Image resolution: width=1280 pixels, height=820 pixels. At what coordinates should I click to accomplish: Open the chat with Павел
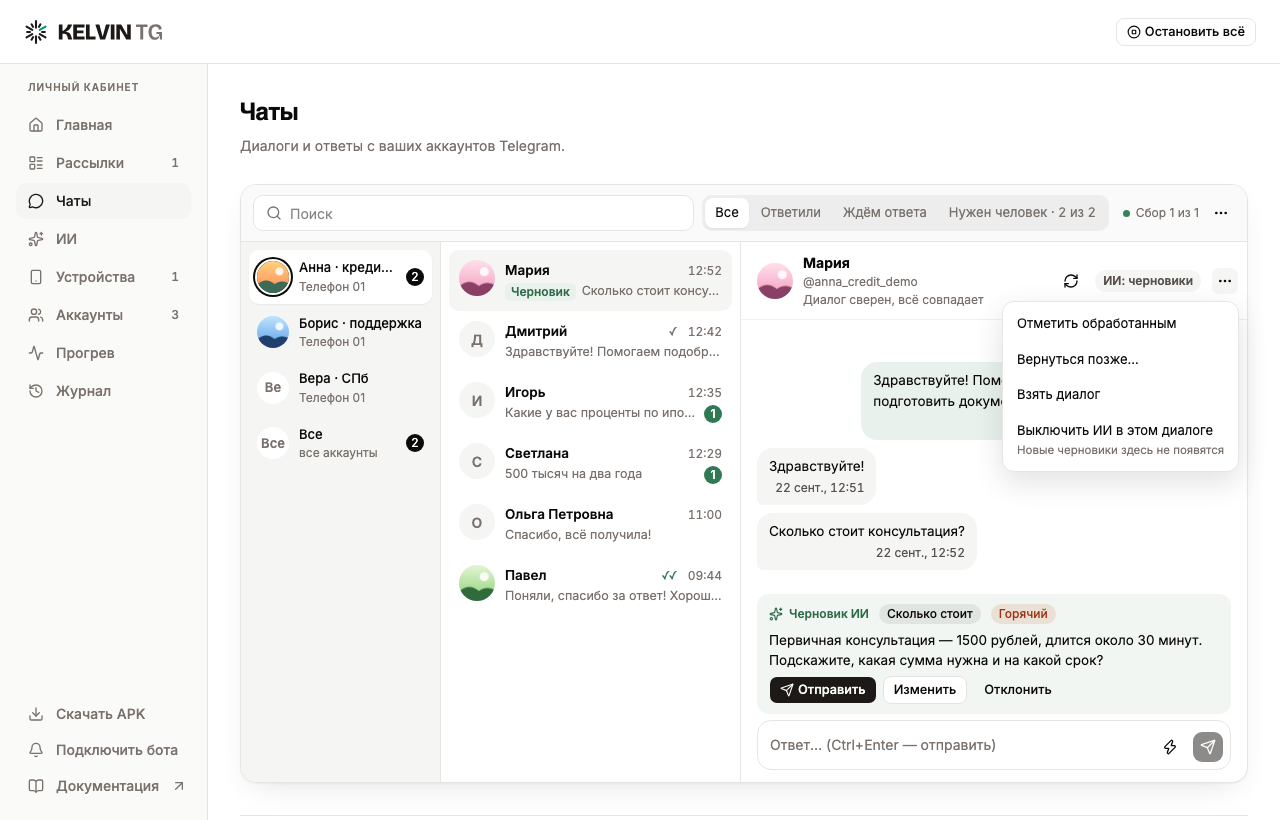tap(590, 585)
